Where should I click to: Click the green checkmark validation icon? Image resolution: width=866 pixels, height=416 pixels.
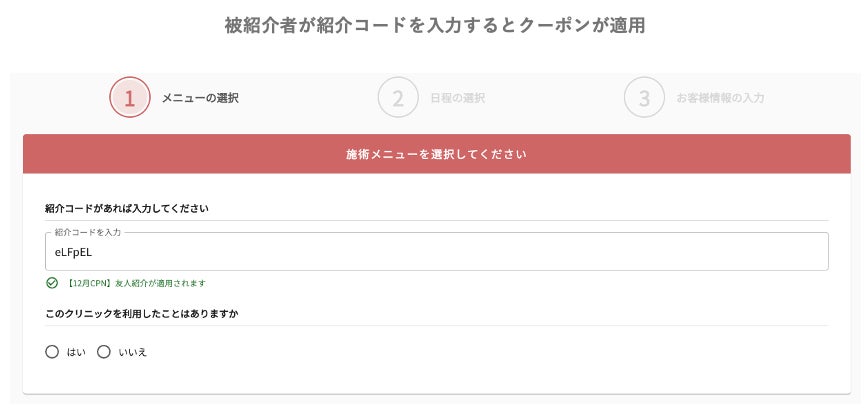pos(52,283)
